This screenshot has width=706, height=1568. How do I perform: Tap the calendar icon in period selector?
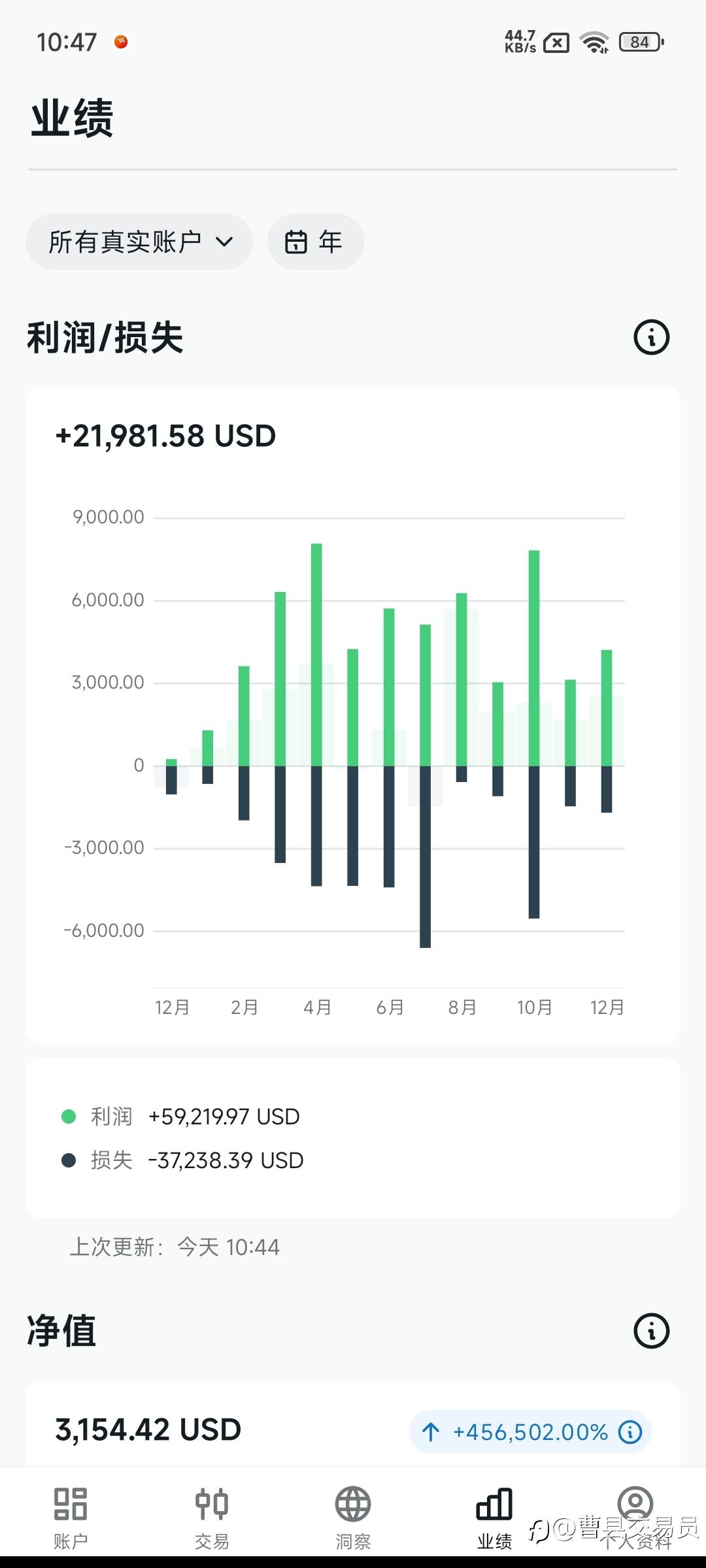[296, 242]
